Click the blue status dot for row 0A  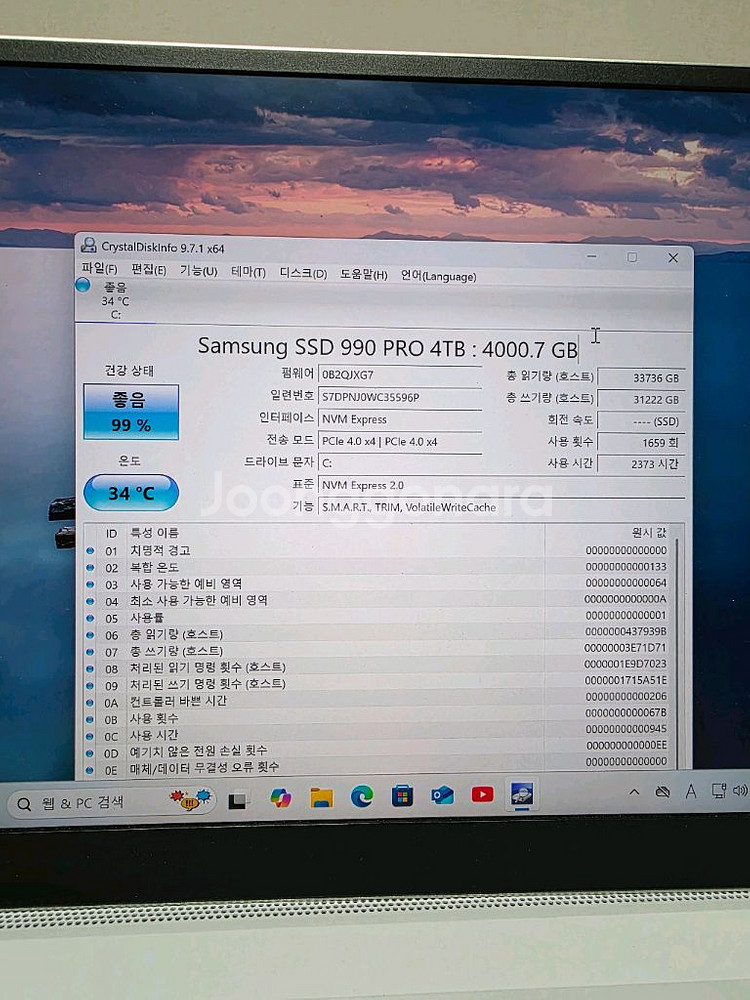90,702
